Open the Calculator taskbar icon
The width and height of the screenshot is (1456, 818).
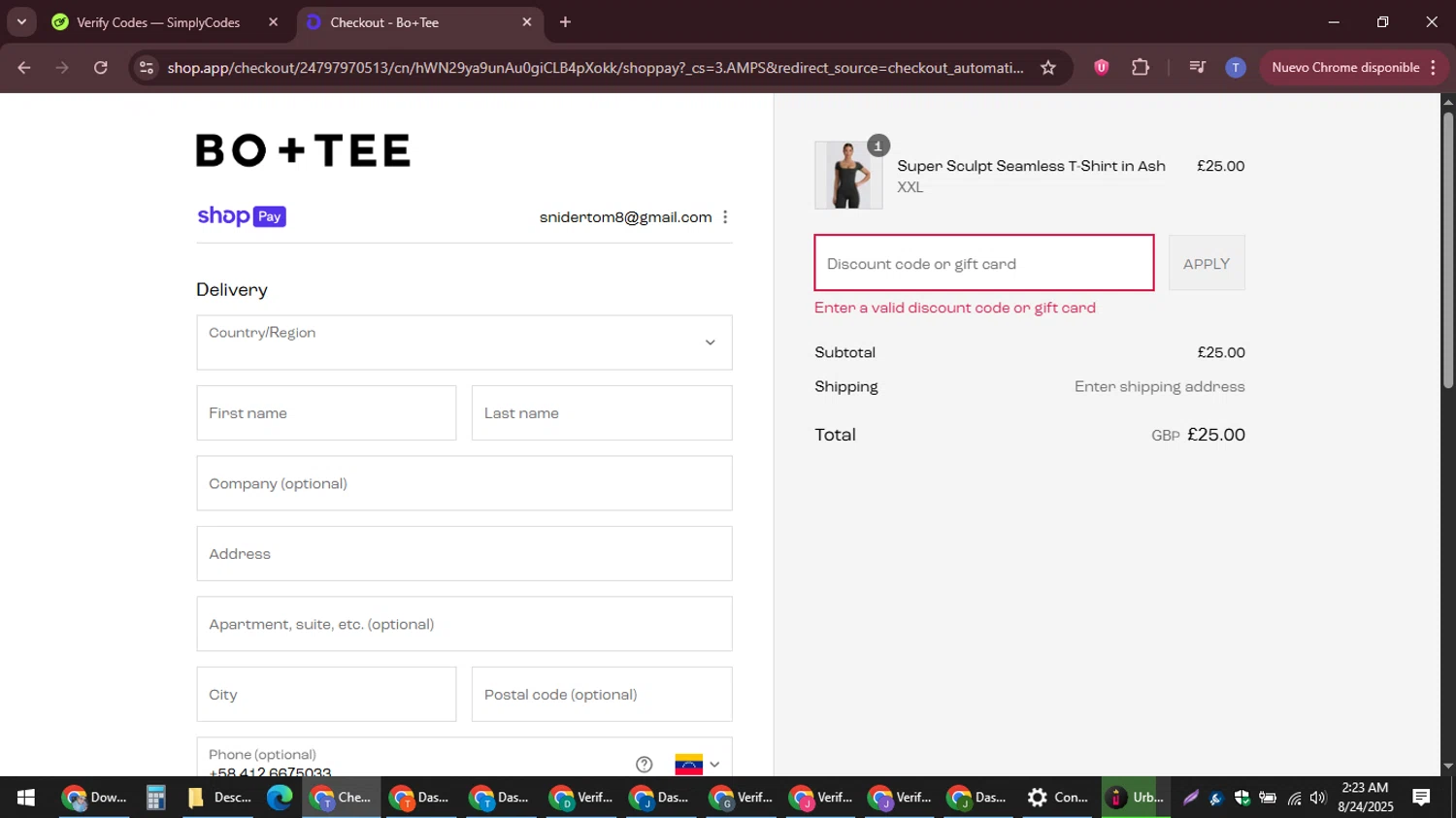(x=155, y=798)
